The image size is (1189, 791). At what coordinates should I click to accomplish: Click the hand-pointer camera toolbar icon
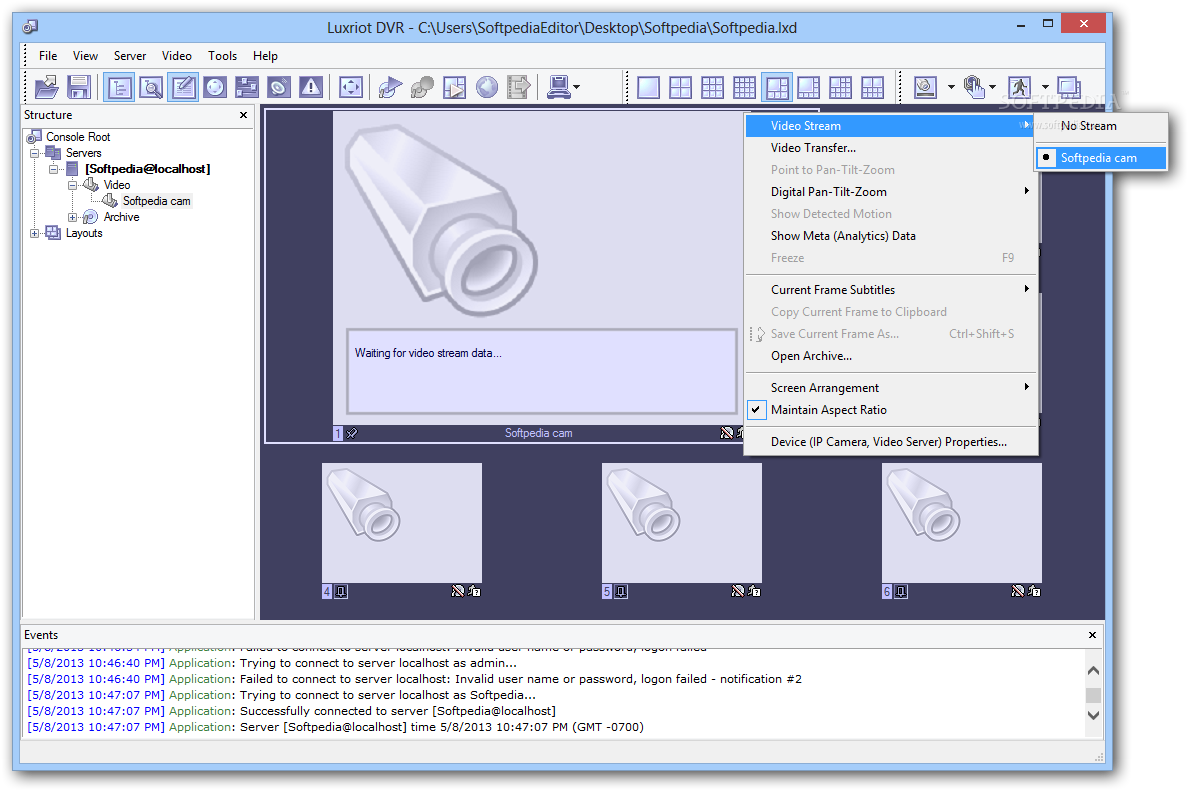tap(974, 87)
